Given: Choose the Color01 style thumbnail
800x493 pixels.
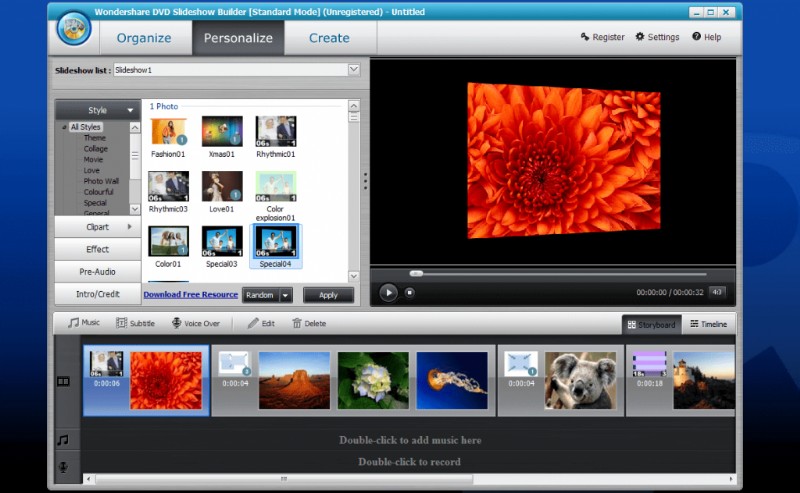Looking at the screenshot, I should (x=168, y=241).
